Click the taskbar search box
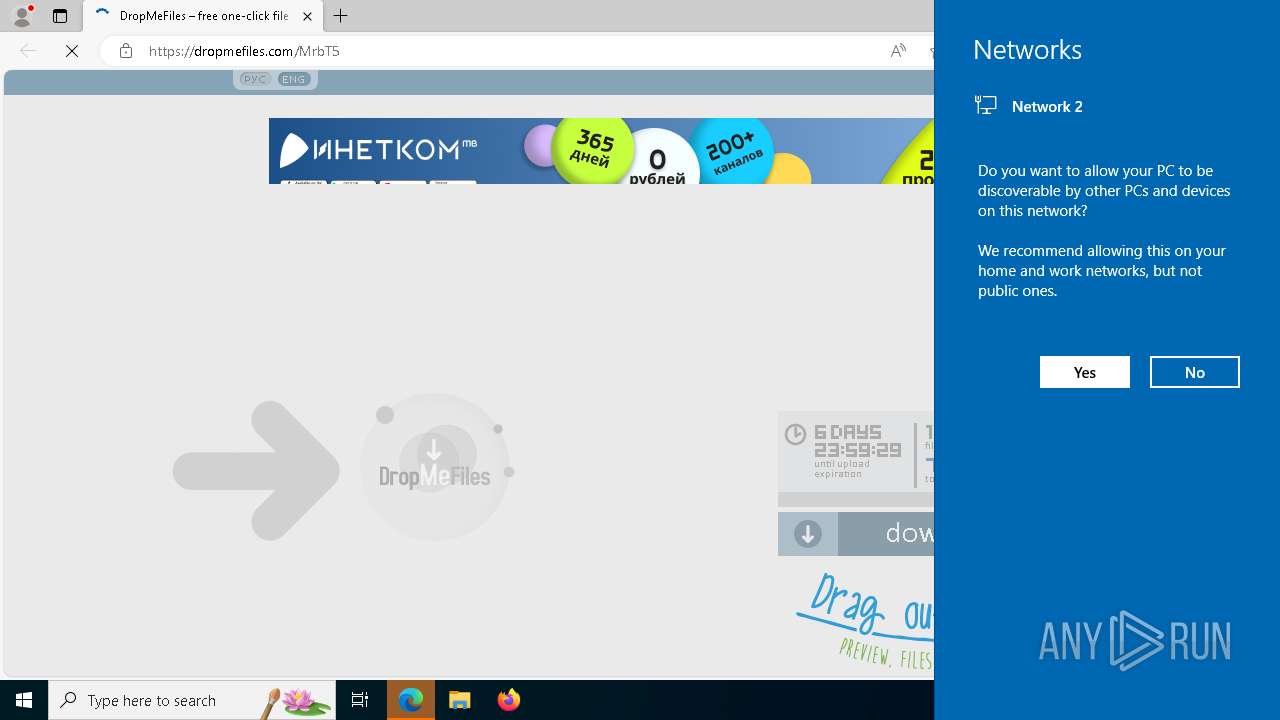This screenshot has height=720, width=1280. coord(192,700)
